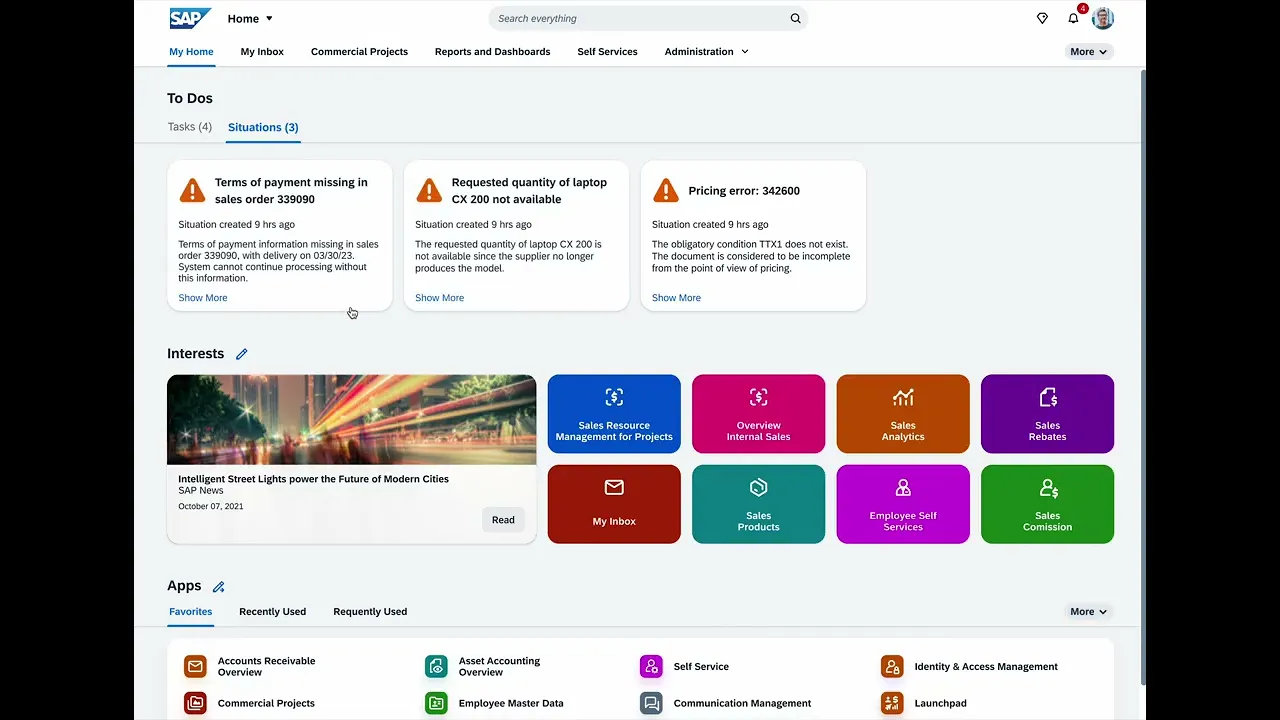Open the Sales Analytics tile
The width and height of the screenshot is (1280, 720).
903,414
